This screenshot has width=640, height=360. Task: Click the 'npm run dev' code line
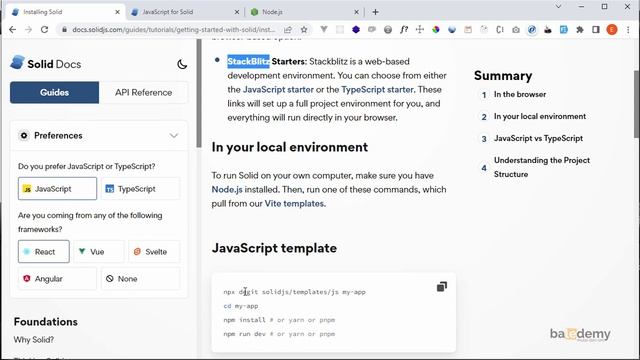(x=279, y=334)
